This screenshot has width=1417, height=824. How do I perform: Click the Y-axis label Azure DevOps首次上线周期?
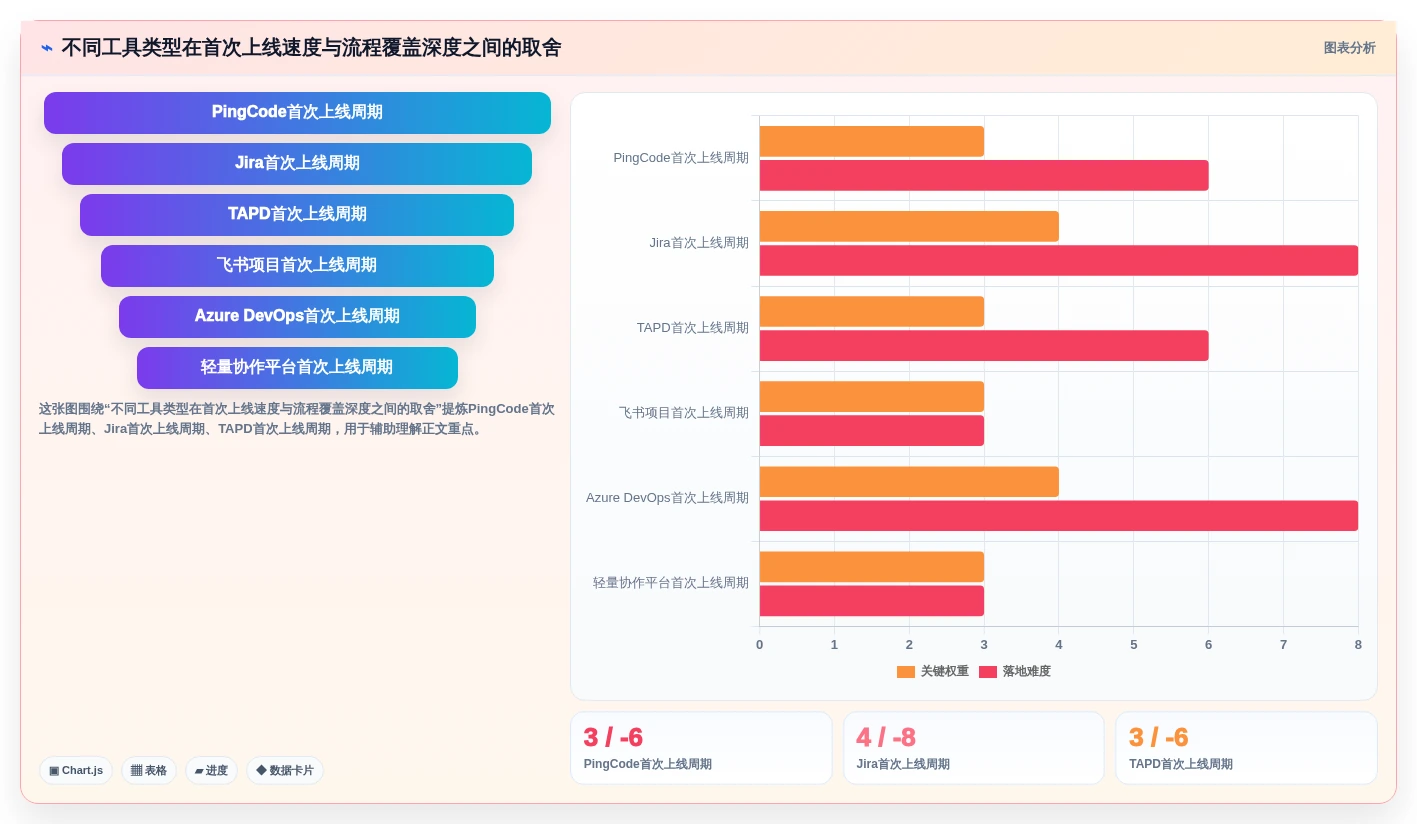[667, 498]
